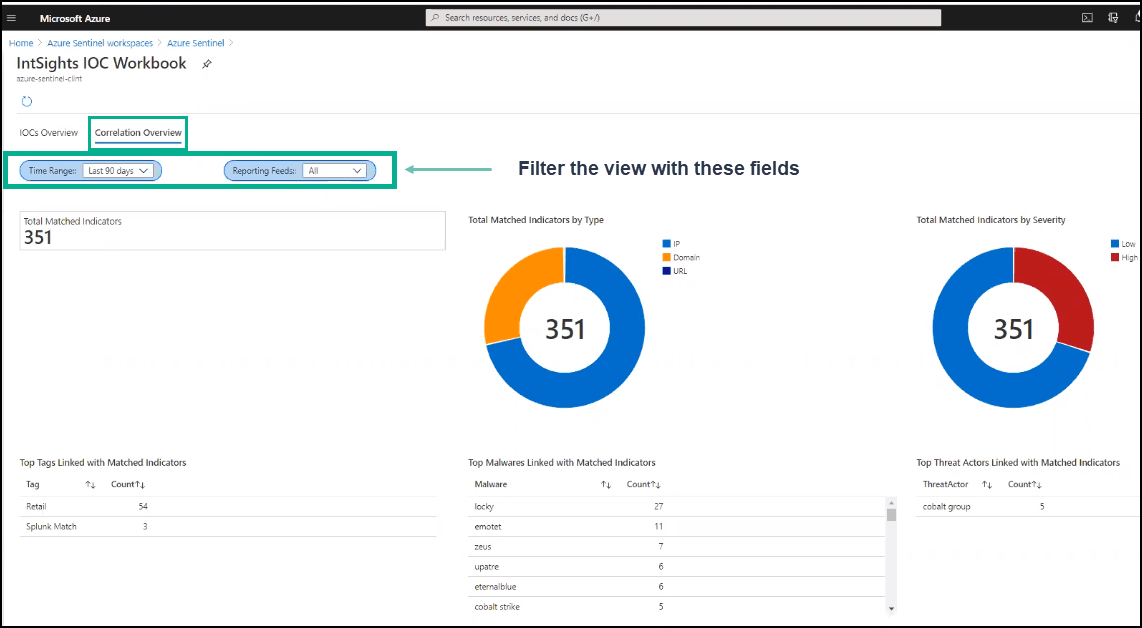This screenshot has width=1142, height=628.
Task: Open Cloud Shell from the top bar
Action: (1087, 18)
